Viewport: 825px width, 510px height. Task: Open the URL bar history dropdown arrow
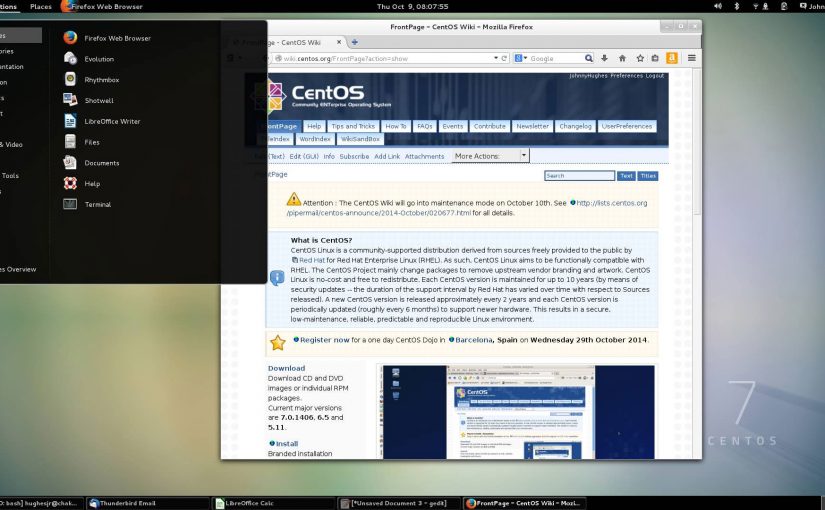tap(496, 58)
